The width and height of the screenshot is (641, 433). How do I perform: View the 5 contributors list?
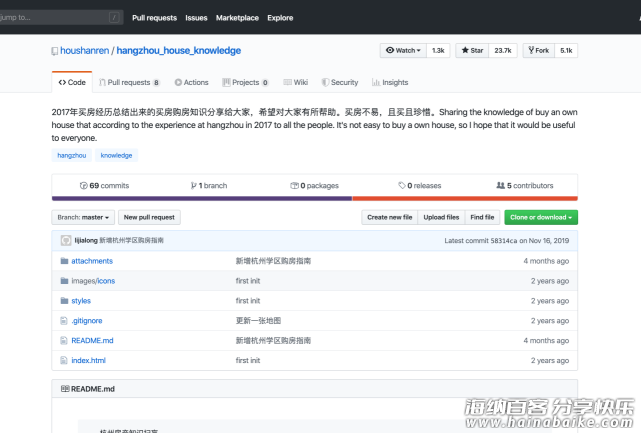coord(525,186)
